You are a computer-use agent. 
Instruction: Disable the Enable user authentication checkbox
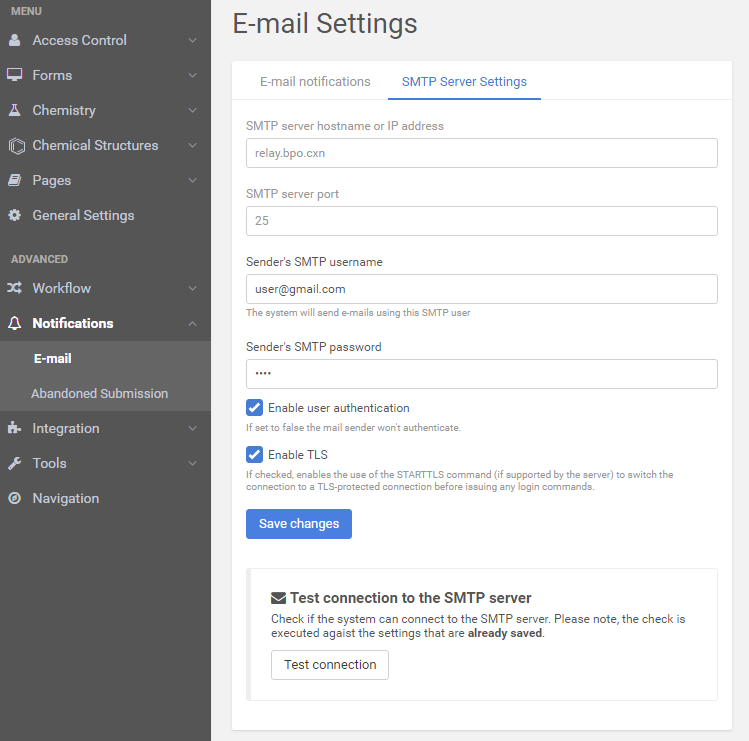254,408
